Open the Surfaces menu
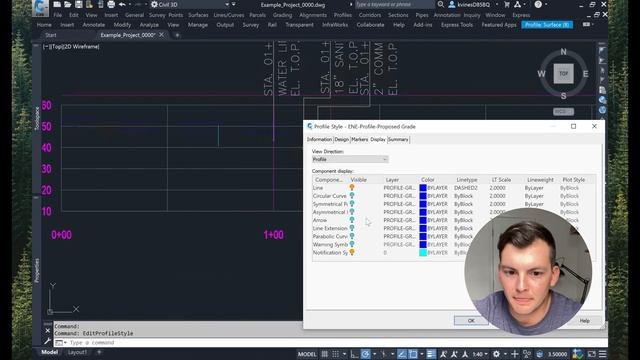 pyautogui.click(x=198, y=15)
